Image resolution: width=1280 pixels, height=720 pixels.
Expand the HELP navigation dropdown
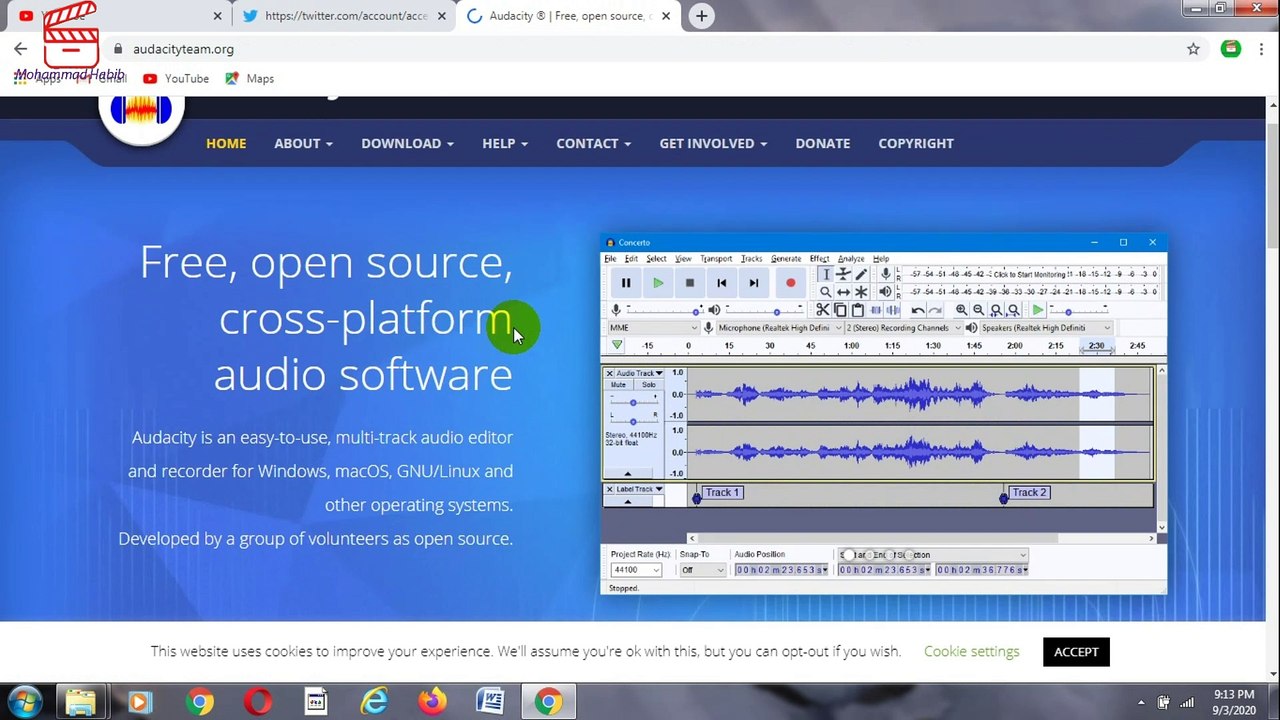coord(505,143)
